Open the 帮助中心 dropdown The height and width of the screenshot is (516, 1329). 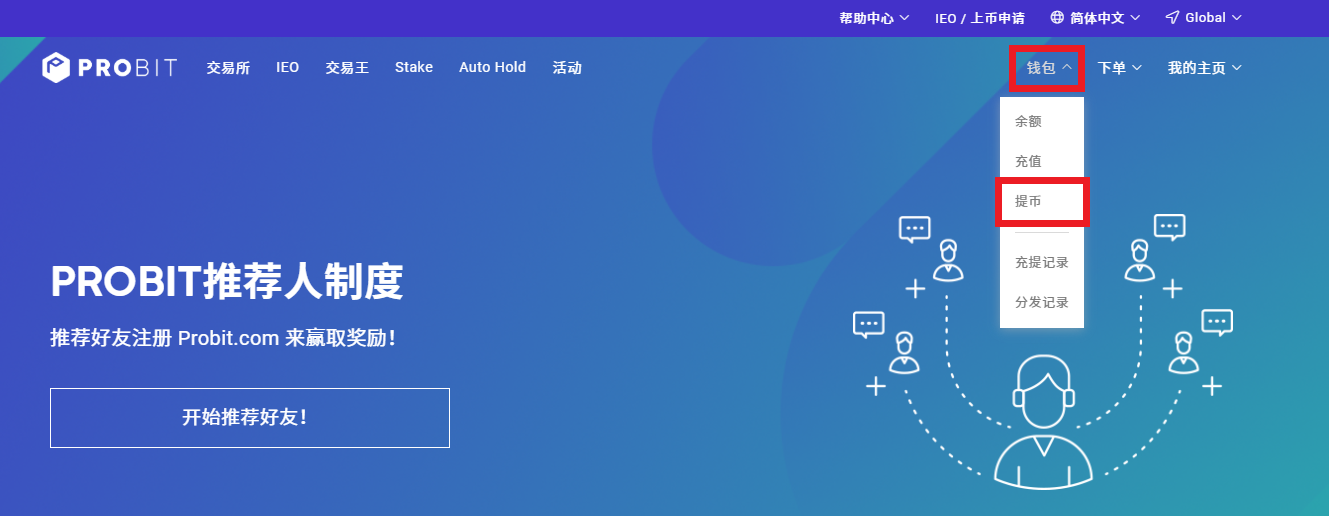[x=875, y=18]
